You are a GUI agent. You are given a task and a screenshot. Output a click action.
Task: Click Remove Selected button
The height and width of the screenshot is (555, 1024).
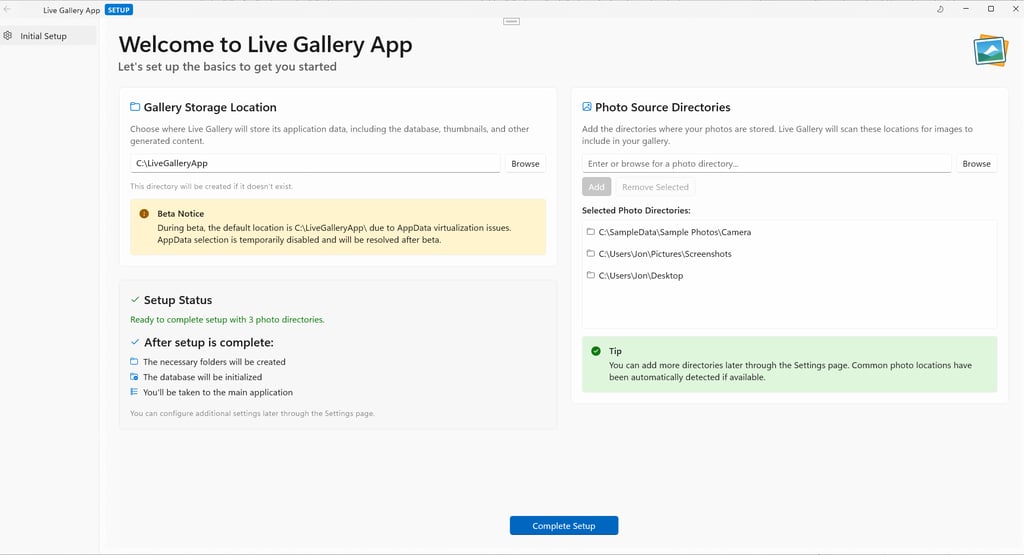[655, 187]
